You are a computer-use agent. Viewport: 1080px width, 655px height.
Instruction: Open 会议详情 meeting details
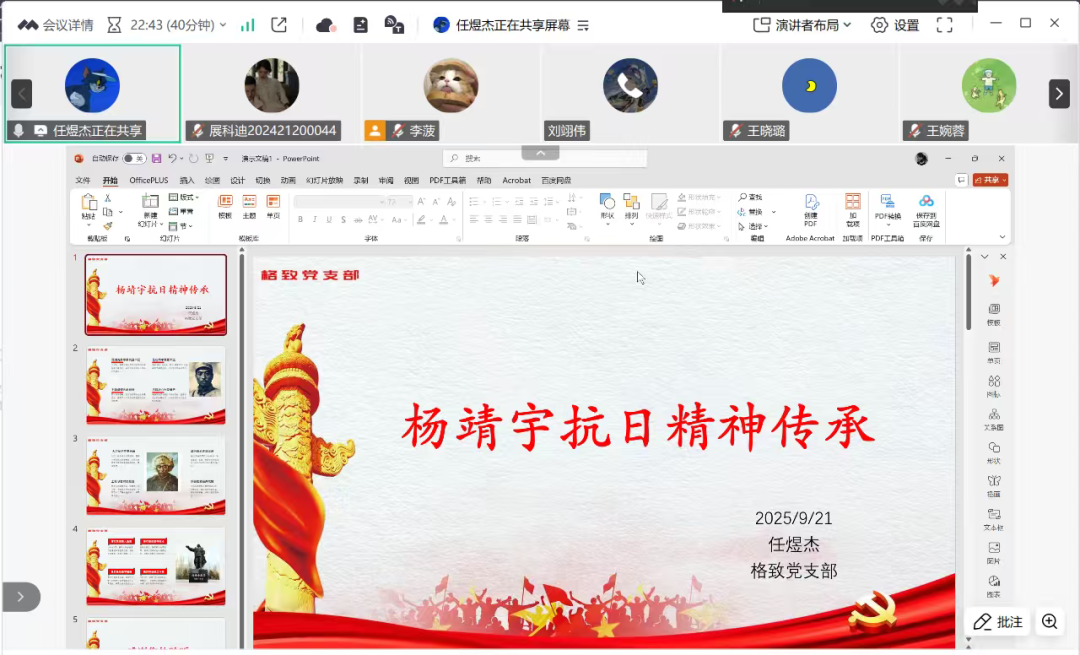[56, 25]
